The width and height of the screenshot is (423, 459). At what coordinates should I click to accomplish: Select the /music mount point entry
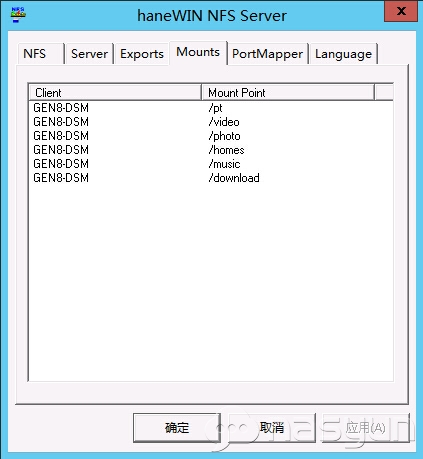[x=224, y=164]
